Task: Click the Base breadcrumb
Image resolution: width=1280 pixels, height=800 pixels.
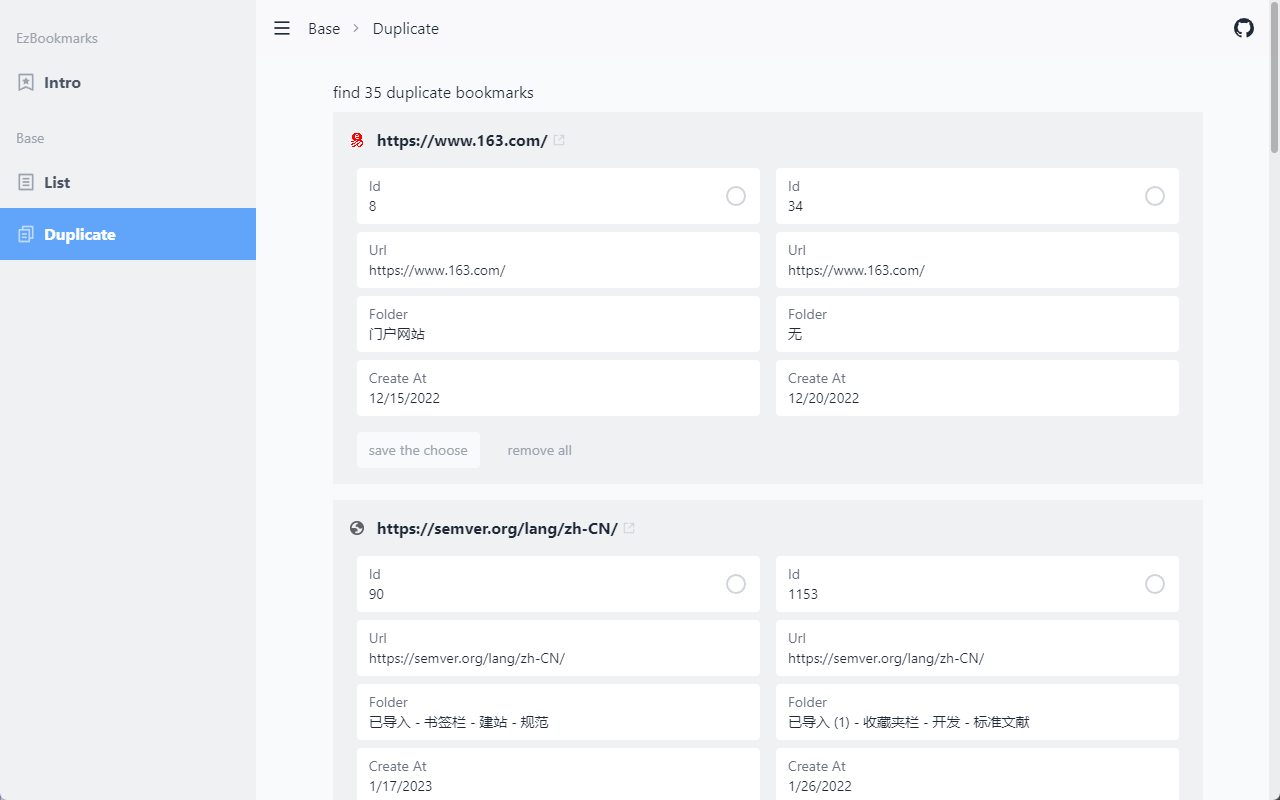Action: 324,29
